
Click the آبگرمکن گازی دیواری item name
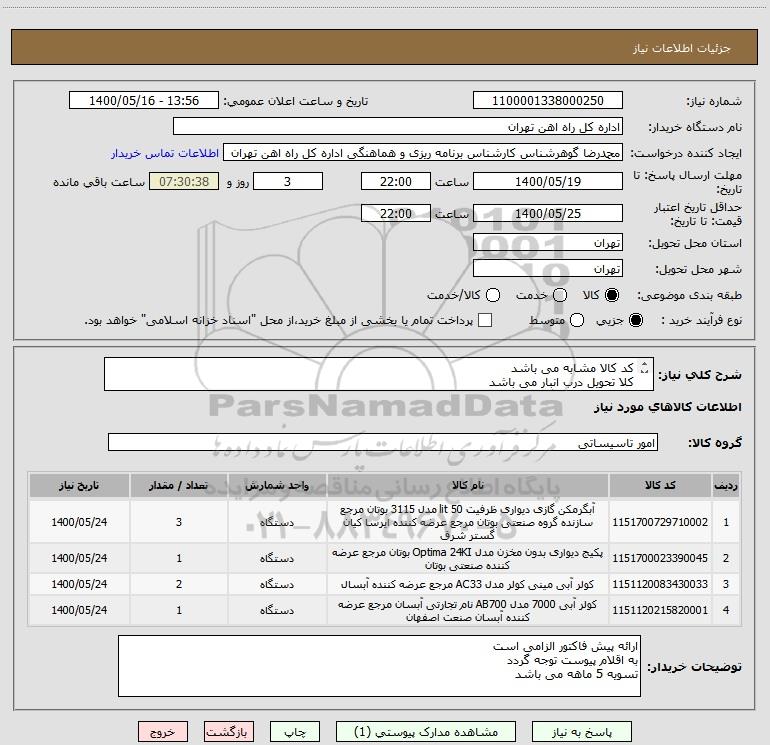coord(468,522)
